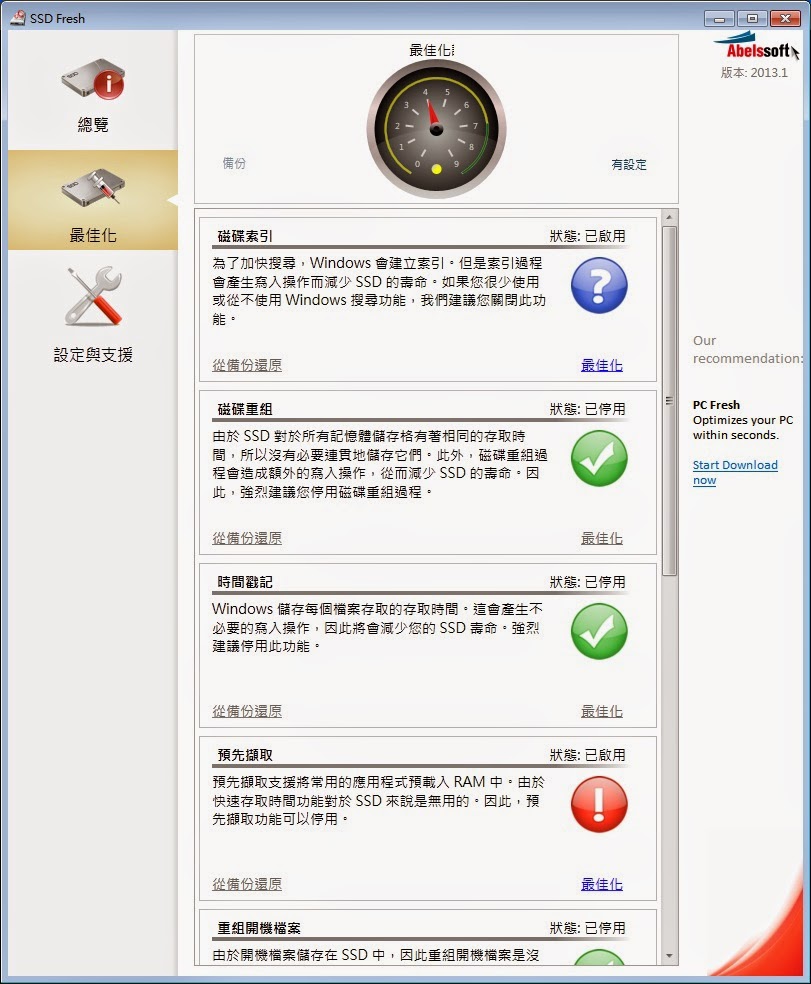Open the 總覽 overview section icon
This screenshot has height=984, width=811.
point(93,78)
